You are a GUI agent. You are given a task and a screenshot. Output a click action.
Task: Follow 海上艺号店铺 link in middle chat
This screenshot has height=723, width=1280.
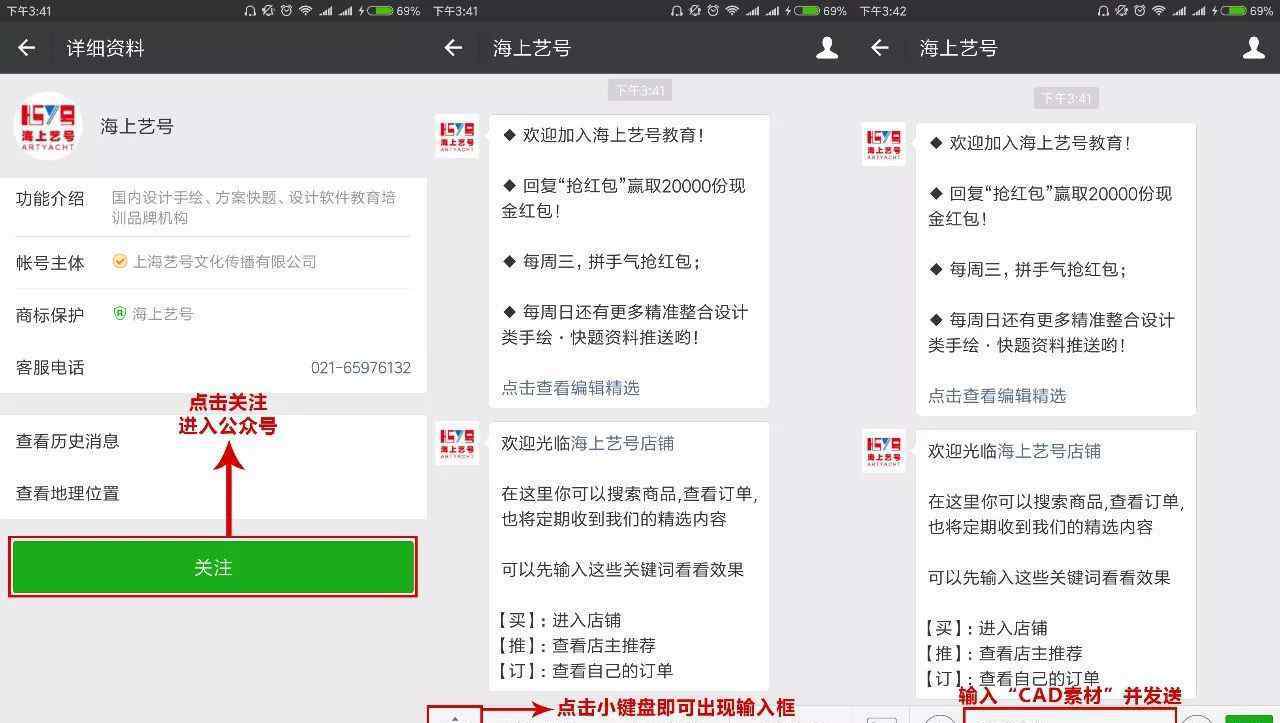pyautogui.click(x=622, y=444)
